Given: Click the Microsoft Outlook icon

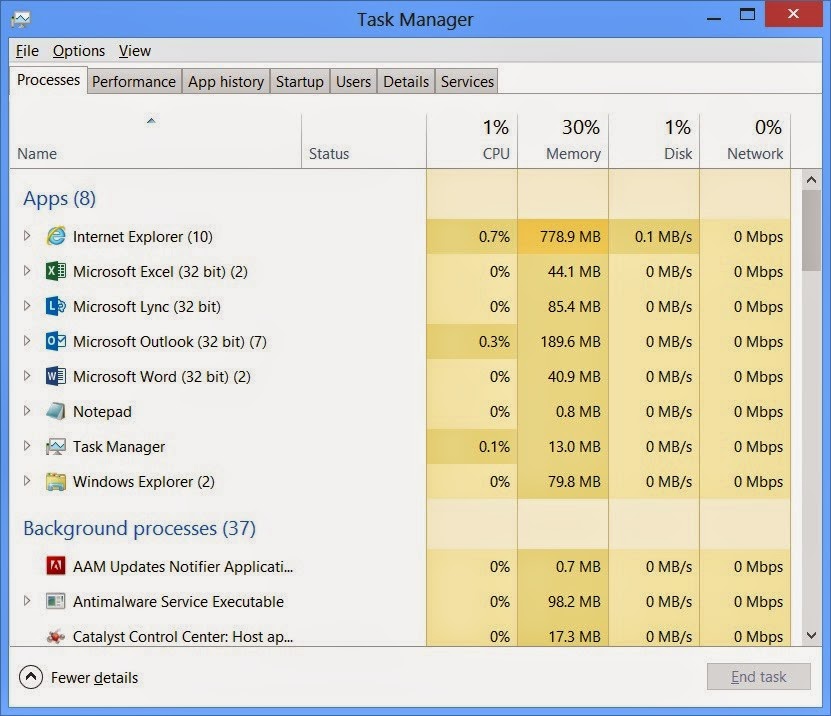Looking at the screenshot, I should click(x=56, y=341).
